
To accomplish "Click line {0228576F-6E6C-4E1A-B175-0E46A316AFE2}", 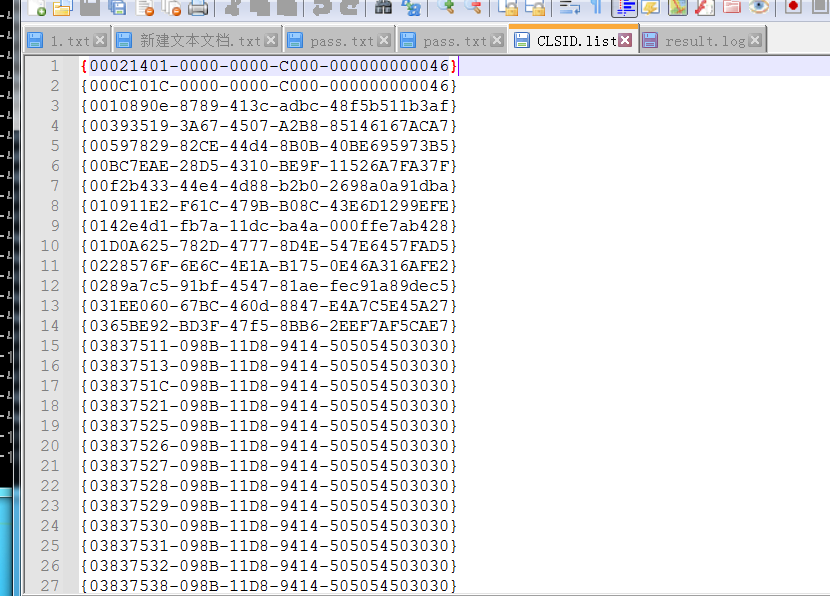I will [x=269, y=266].
